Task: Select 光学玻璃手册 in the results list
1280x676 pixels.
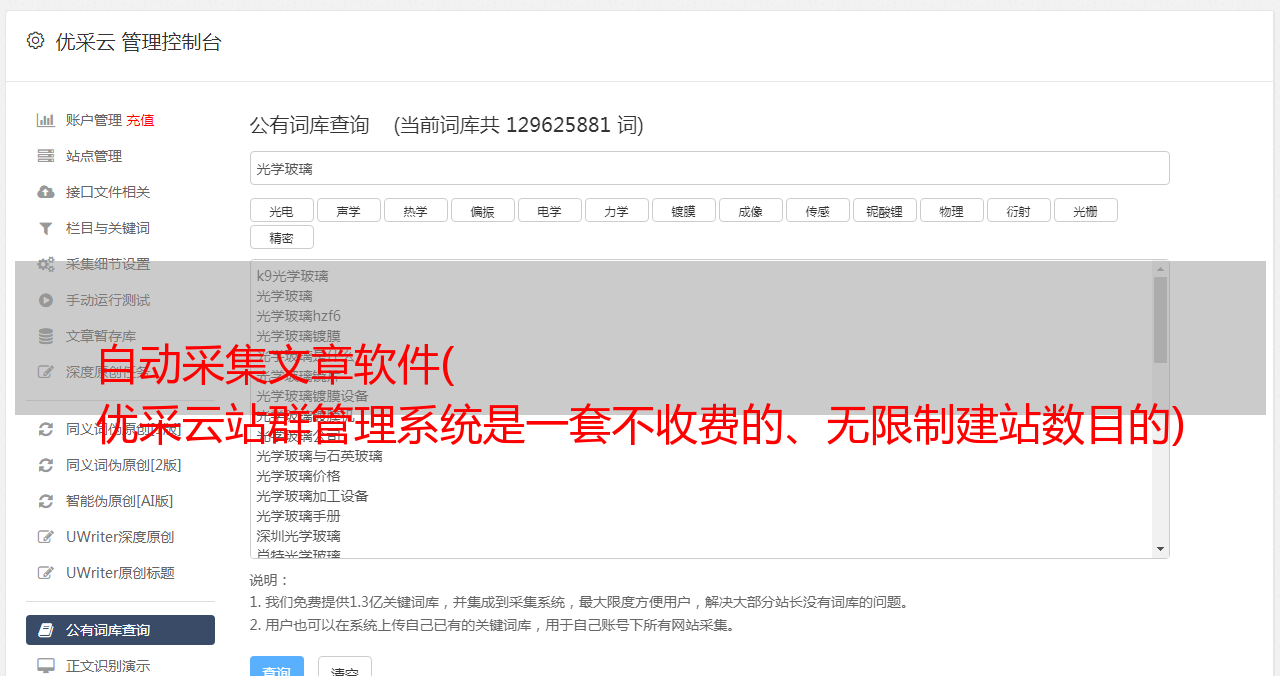Action: point(298,516)
